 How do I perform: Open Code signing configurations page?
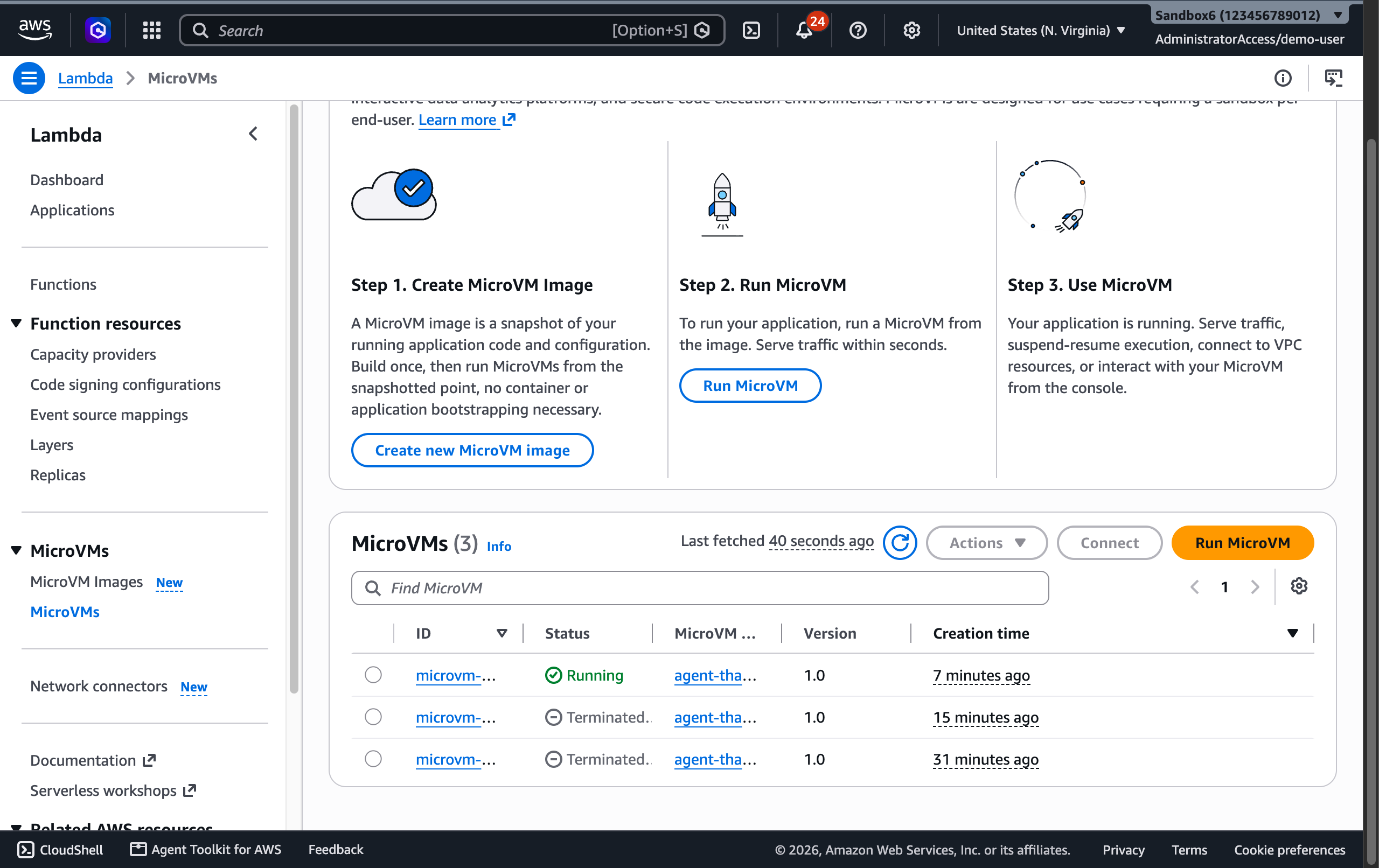[126, 385]
